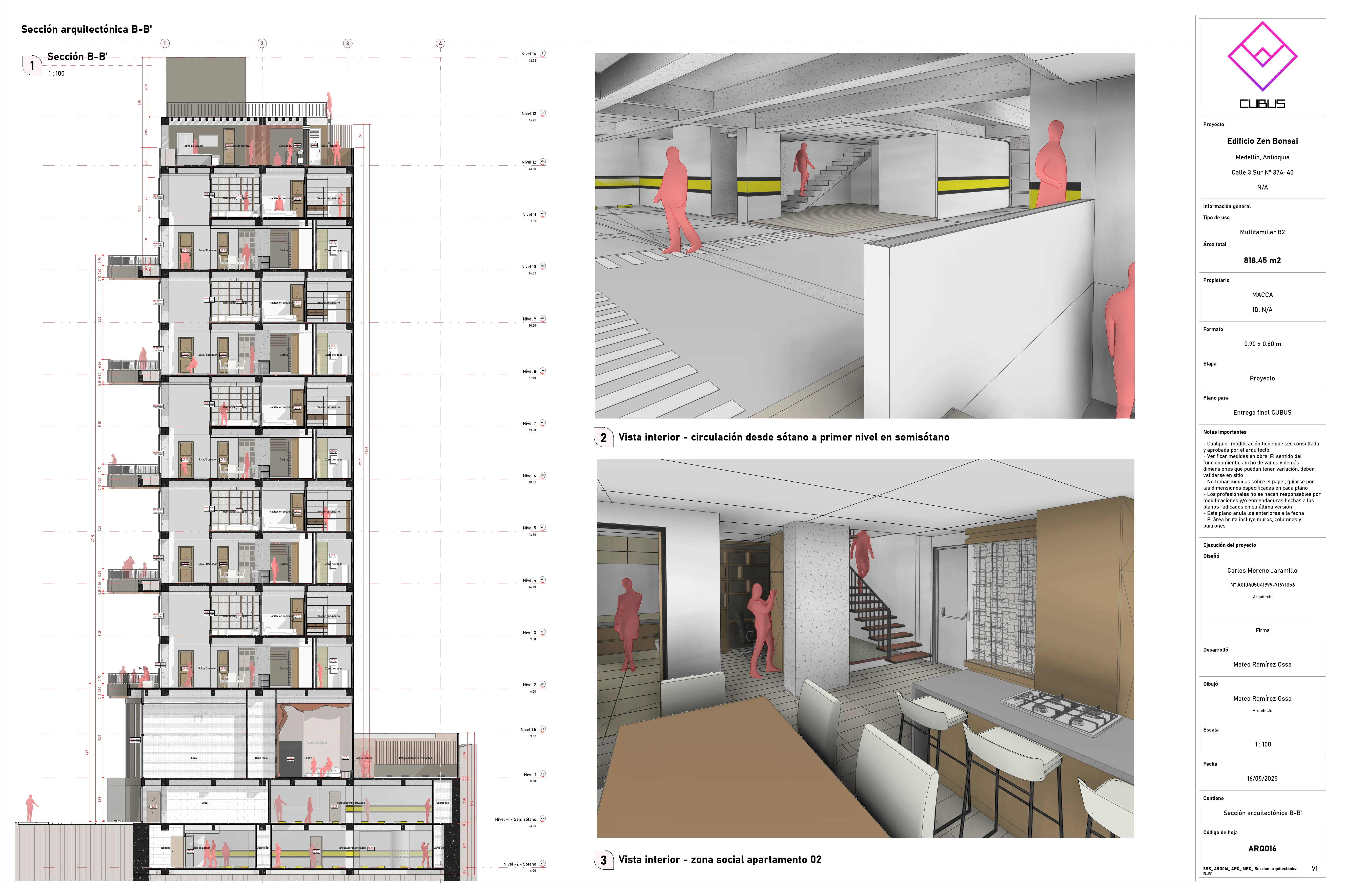Select the date '16/05/2025'
Image resolution: width=1345 pixels, height=896 pixels.
[1262, 778]
